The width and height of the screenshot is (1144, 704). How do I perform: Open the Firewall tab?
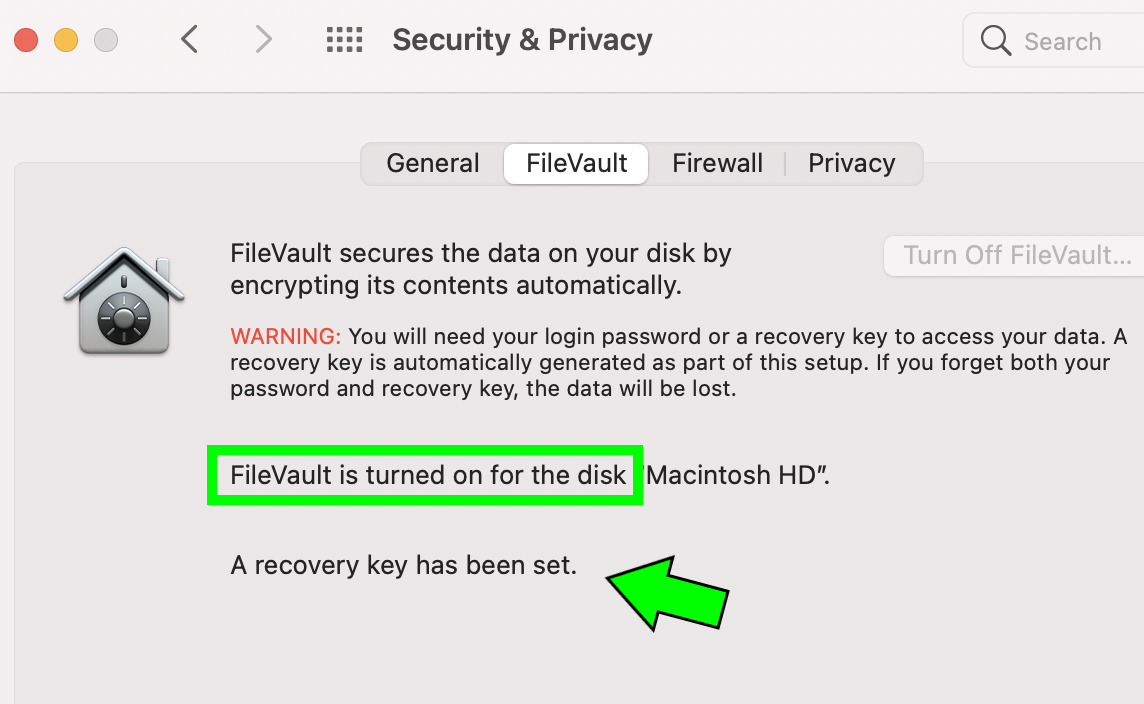tap(717, 163)
